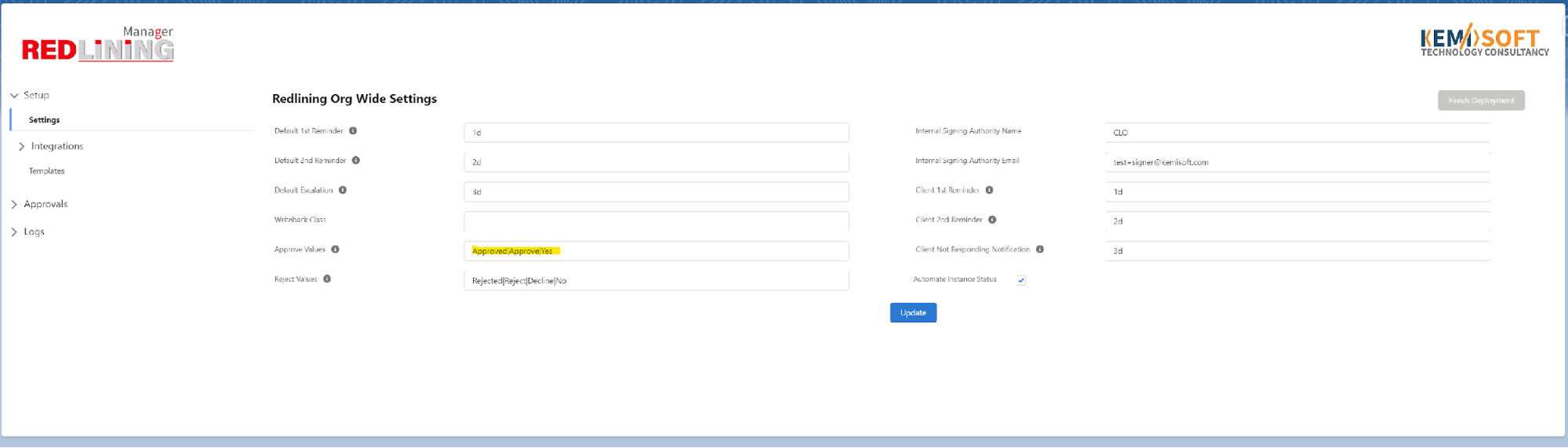The image size is (1568, 448).
Task: Click info icon beside Client Not Responding Notification
Action: tap(1040, 249)
